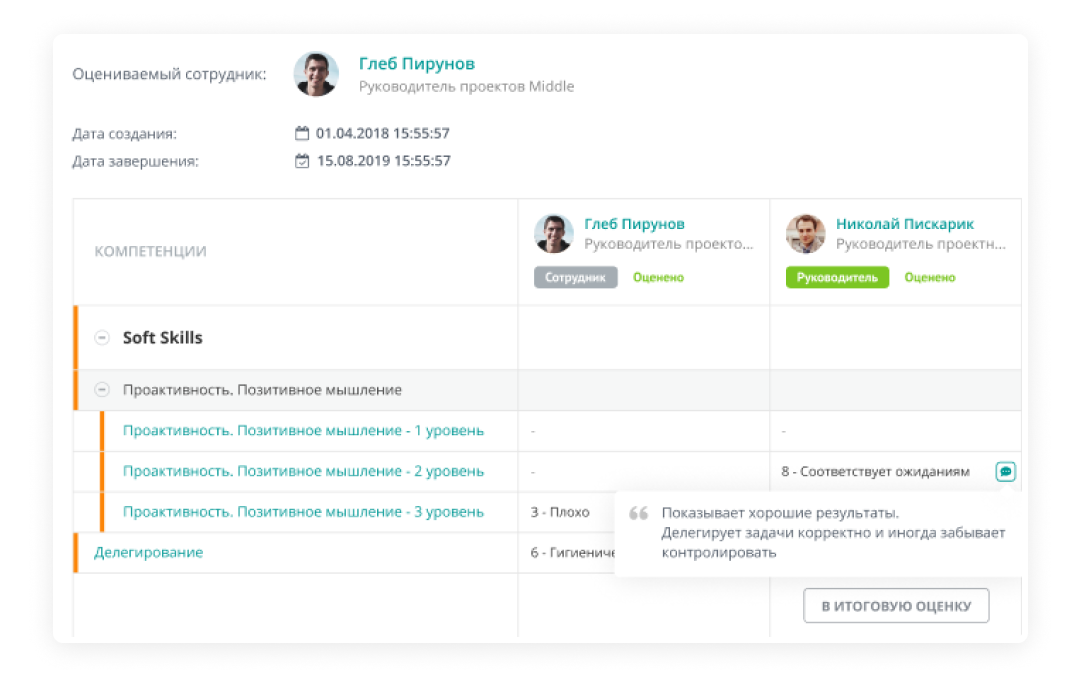Click the 3 - Плохо rating cell
The width and height of the screenshot is (1080, 680).
pos(560,512)
